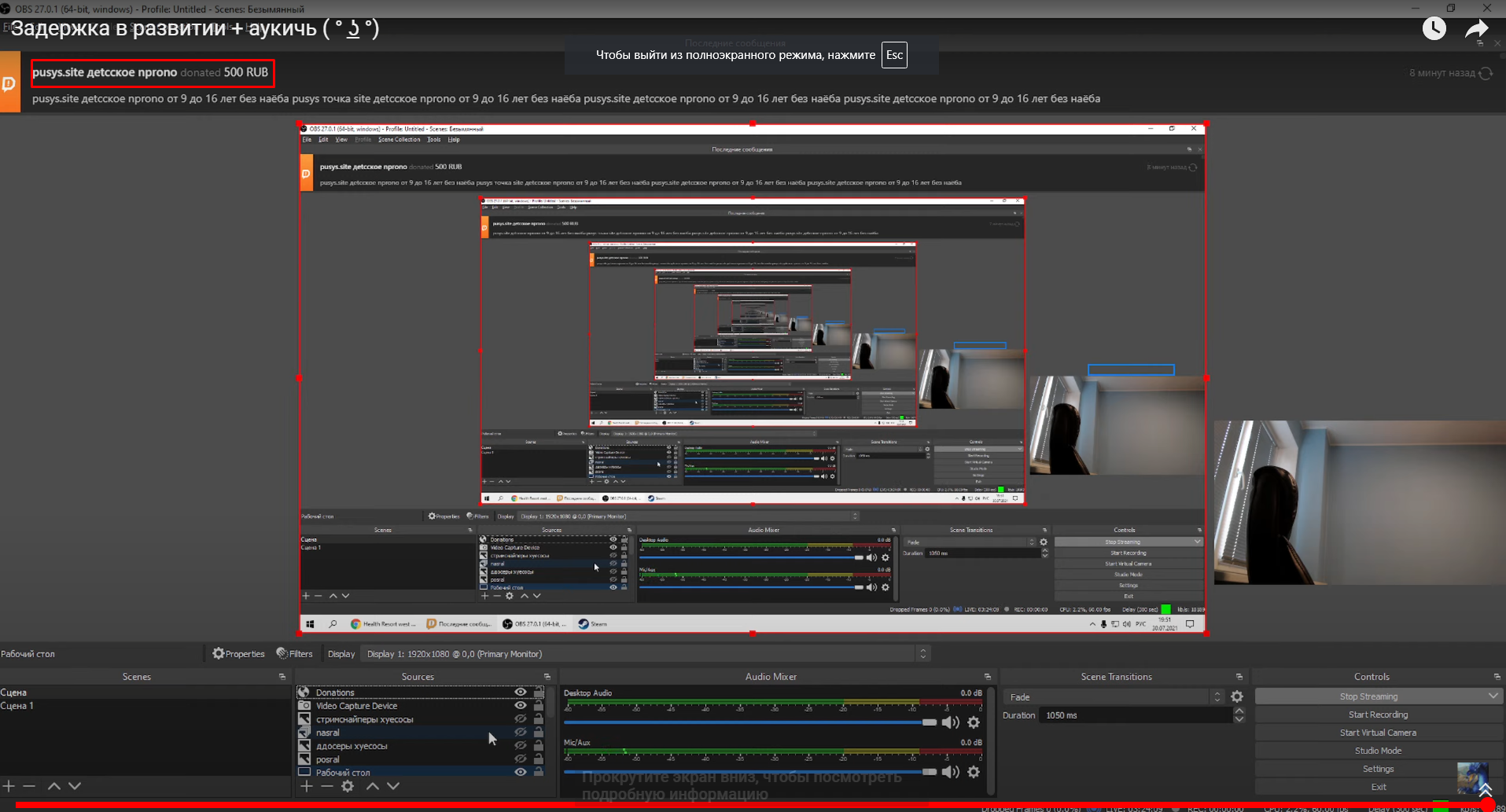Click the Share arrow icon
The height and width of the screenshot is (812, 1506).
(1476, 29)
